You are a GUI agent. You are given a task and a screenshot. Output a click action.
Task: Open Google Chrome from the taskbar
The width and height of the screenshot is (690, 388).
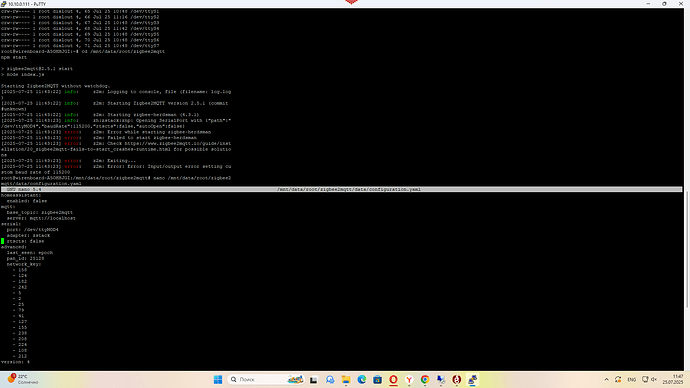425,379
